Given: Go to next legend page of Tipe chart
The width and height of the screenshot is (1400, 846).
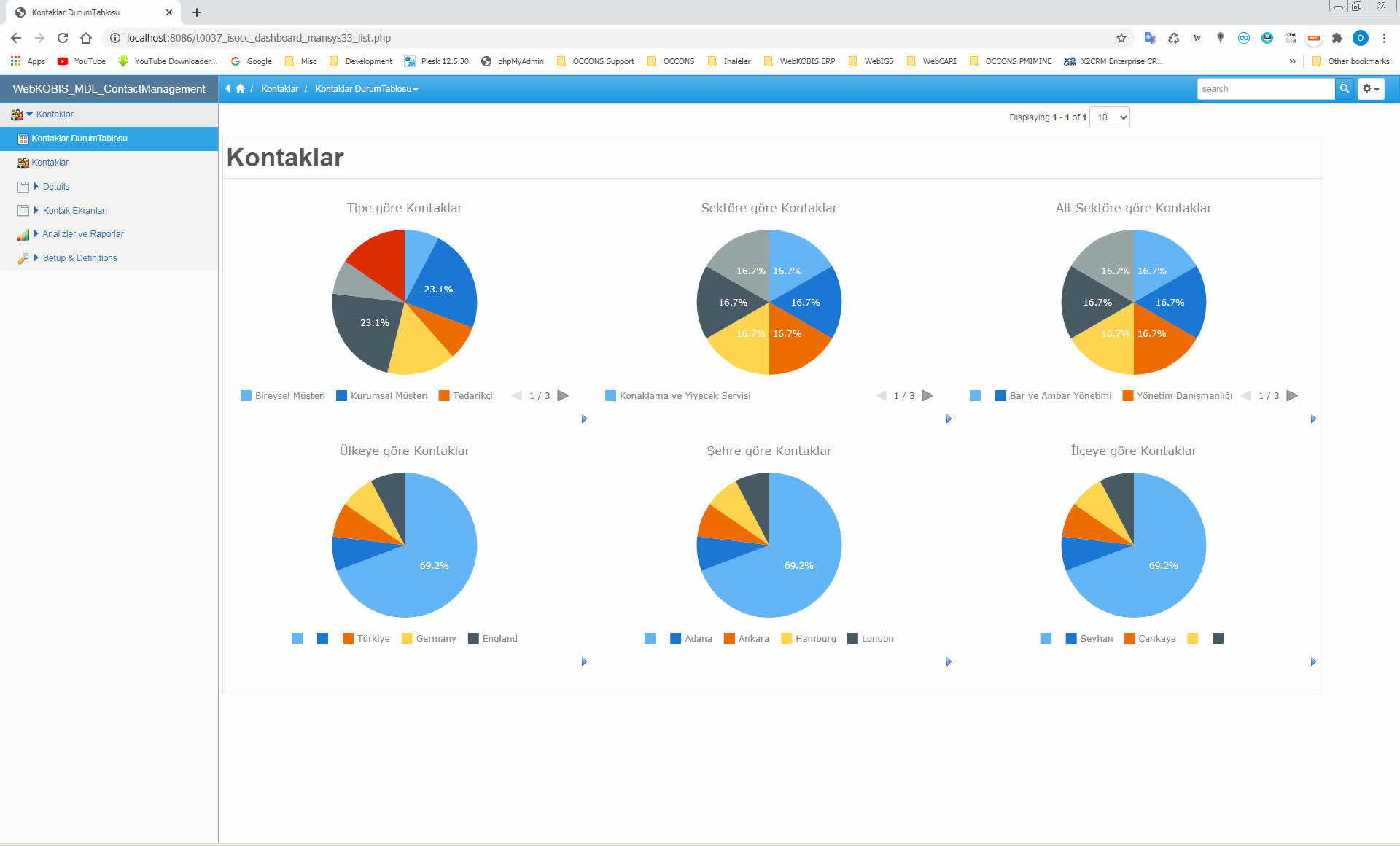Looking at the screenshot, I should coord(563,395).
